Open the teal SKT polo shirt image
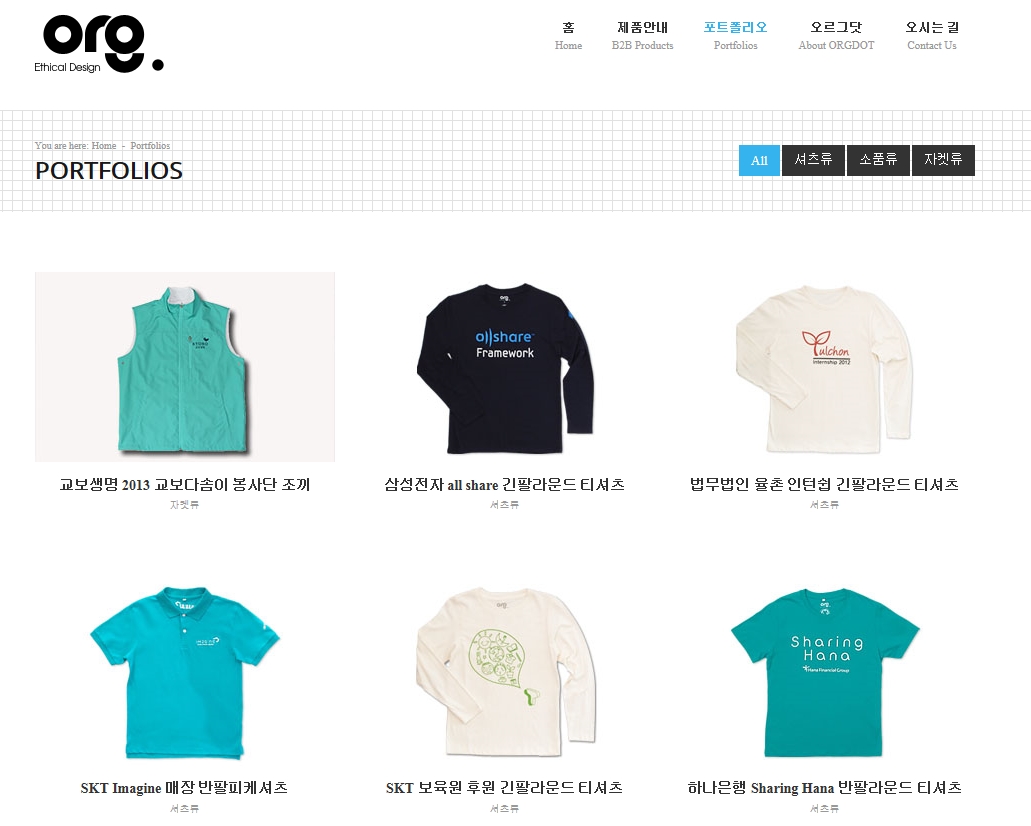This screenshot has height=826, width=1031. (185, 671)
